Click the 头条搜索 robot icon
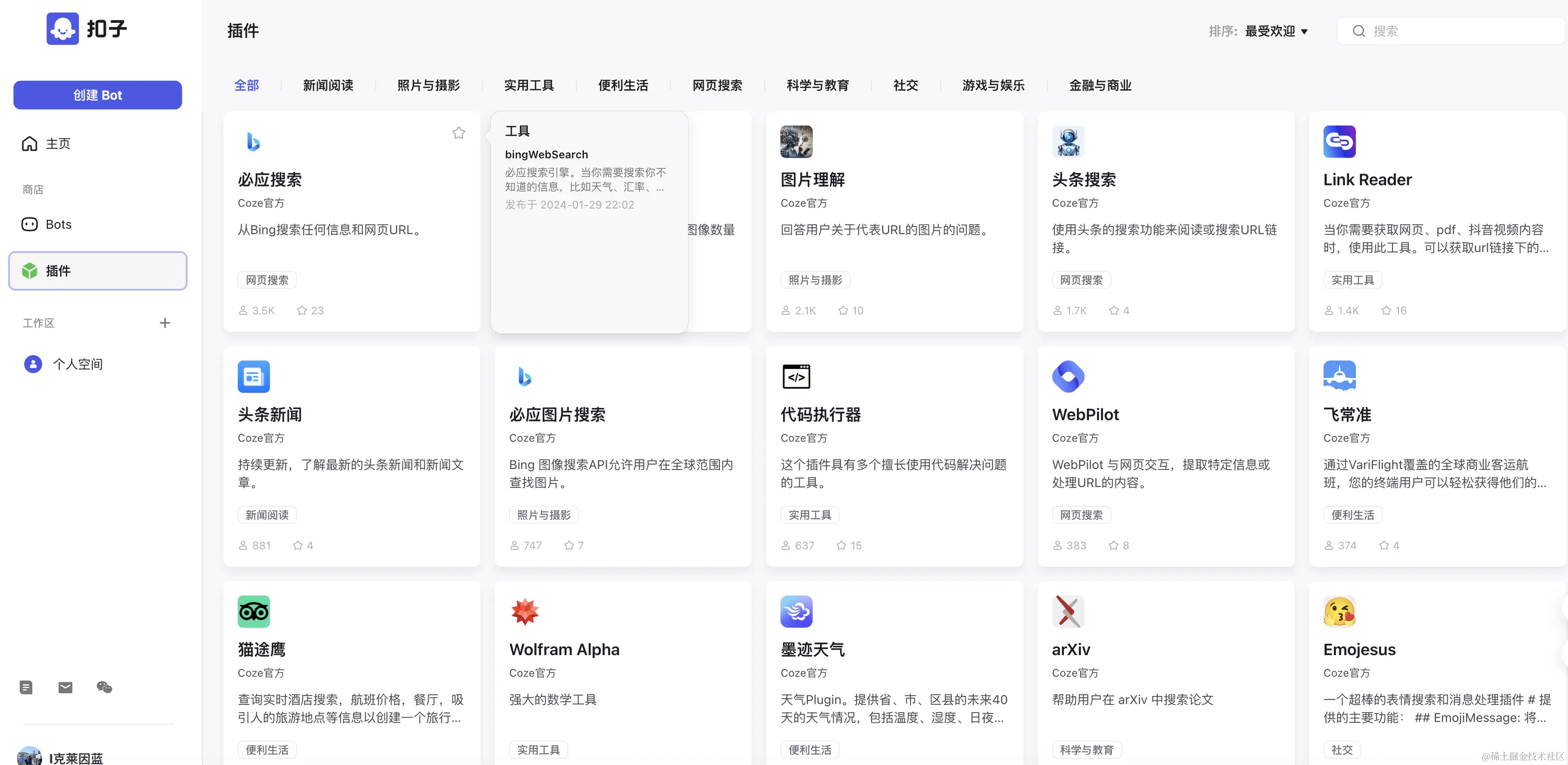Image resolution: width=1568 pixels, height=765 pixels. (x=1068, y=142)
